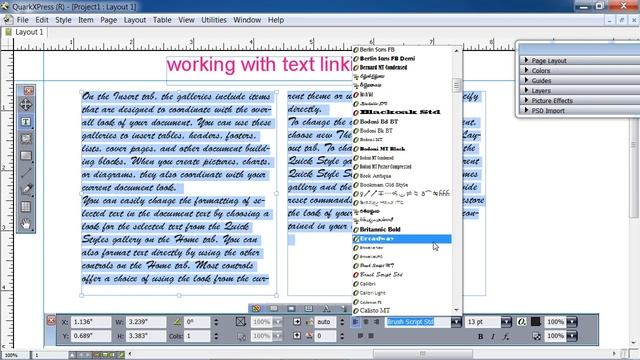This screenshot has width=640, height=360.
Task: Close the Measurements palette
Action: [x=51, y=320]
